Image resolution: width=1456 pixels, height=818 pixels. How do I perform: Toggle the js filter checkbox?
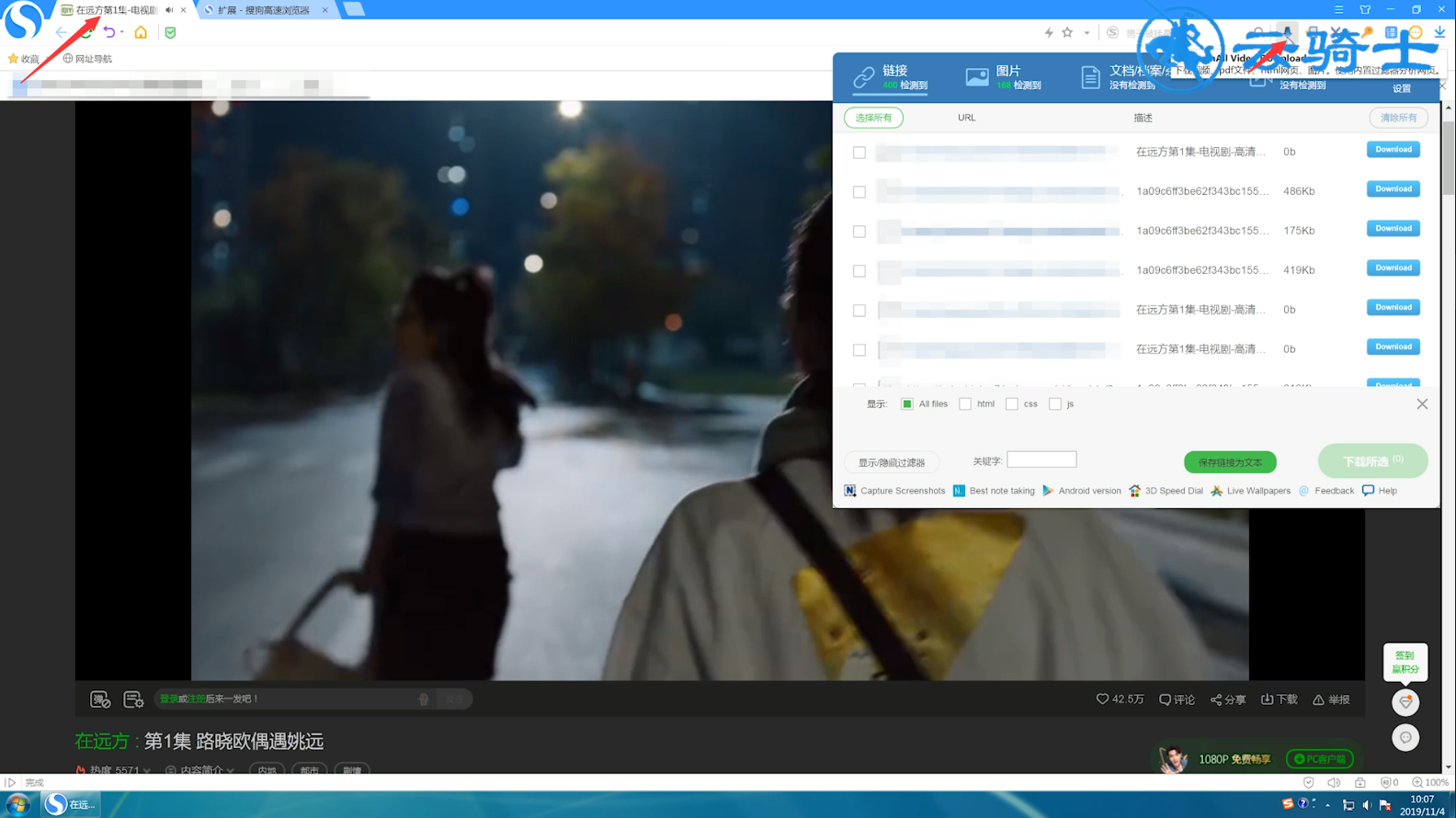click(1055, 404)
